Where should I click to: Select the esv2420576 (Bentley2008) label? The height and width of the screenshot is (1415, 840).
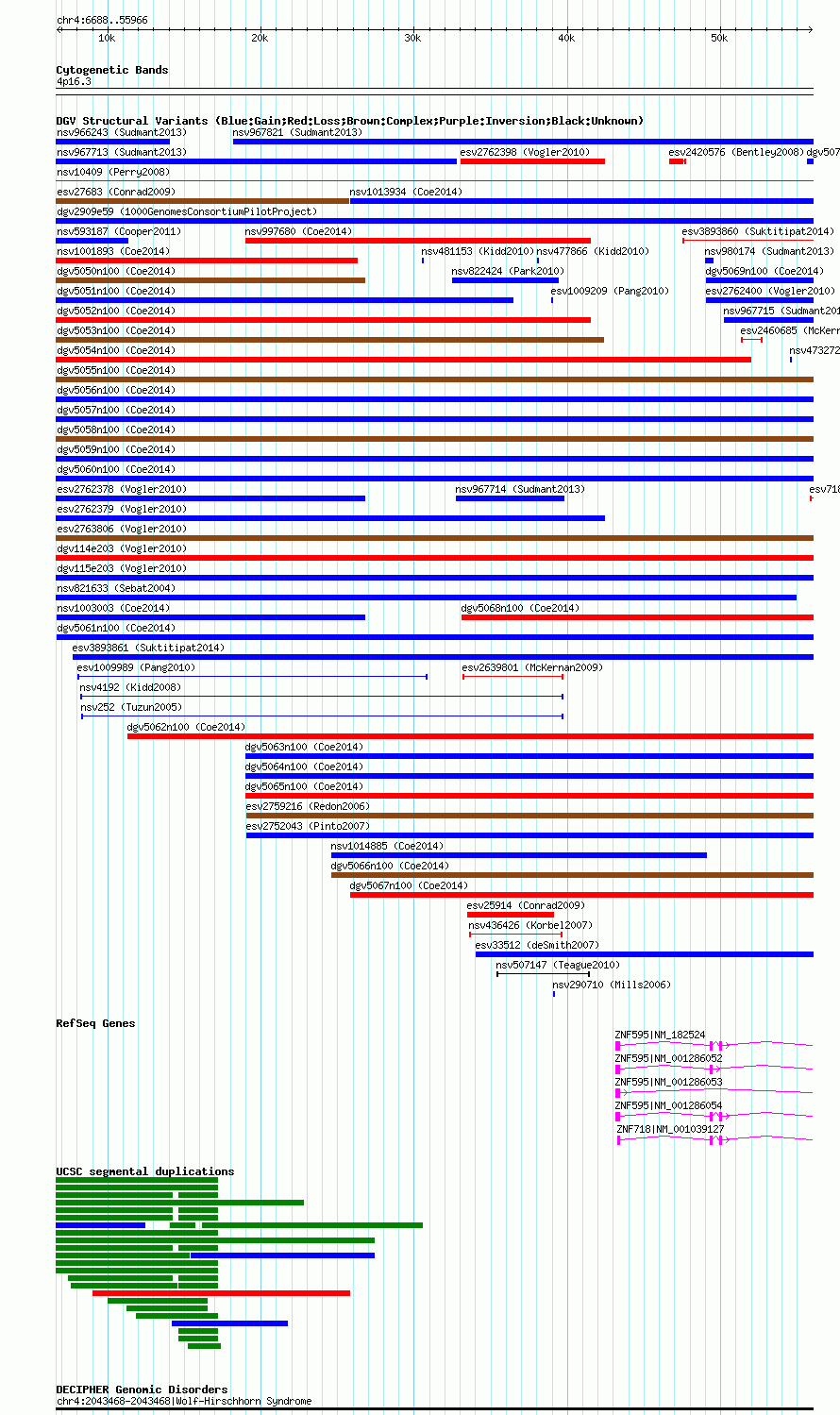(736, 152)
